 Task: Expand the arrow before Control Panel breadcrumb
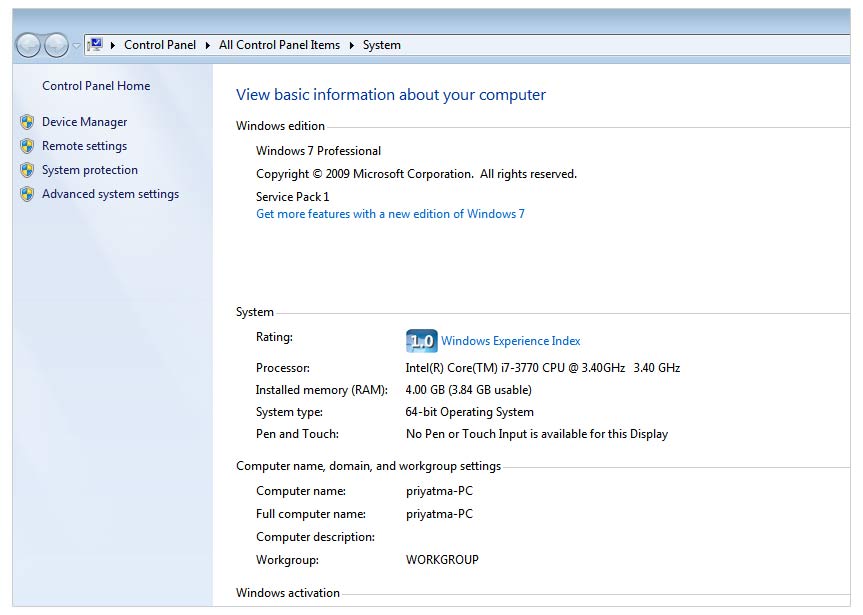point(113,45)
